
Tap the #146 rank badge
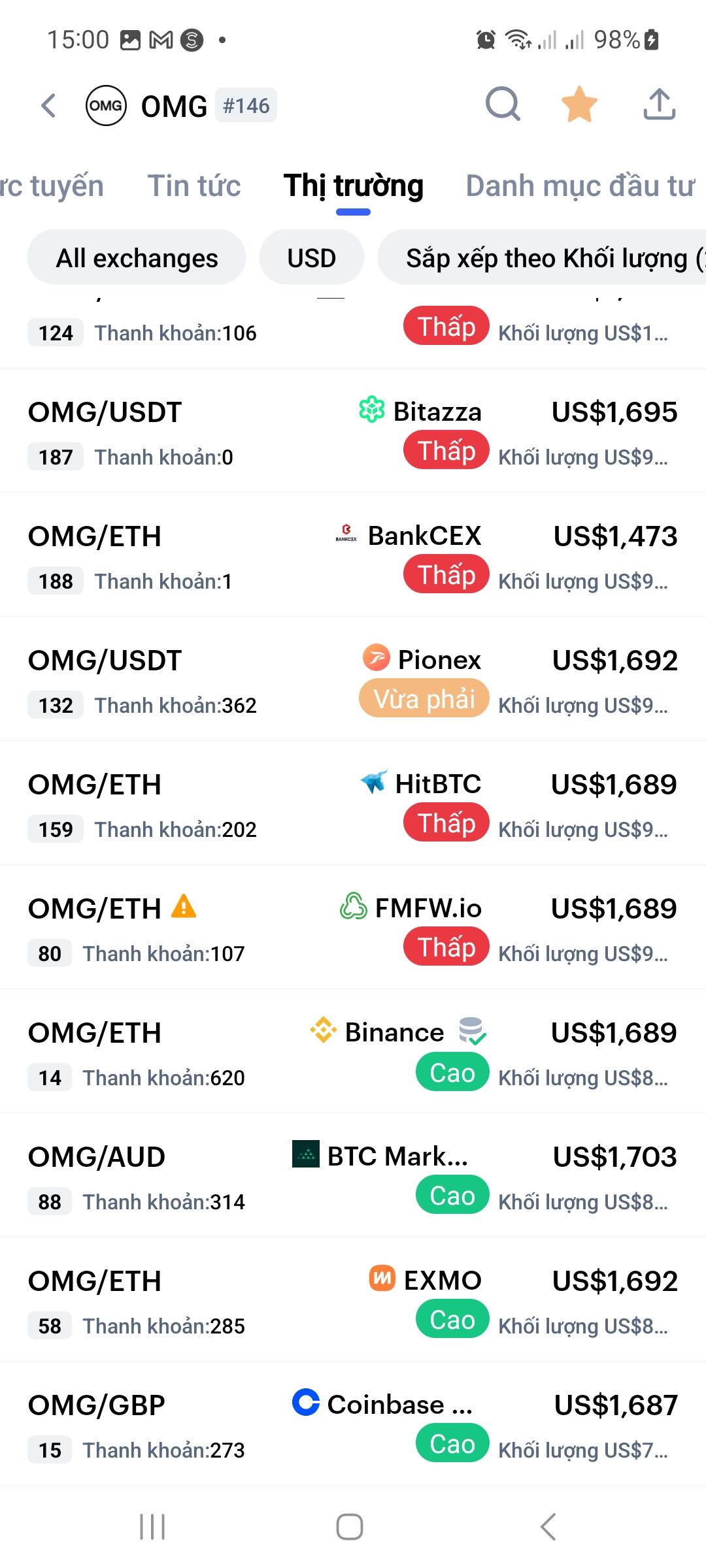246,106
